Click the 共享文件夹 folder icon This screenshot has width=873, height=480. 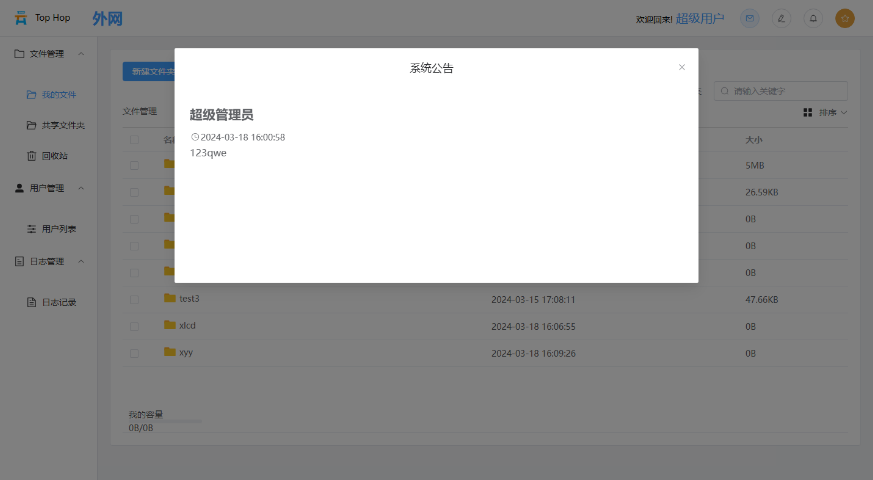[x=32, y=125]
